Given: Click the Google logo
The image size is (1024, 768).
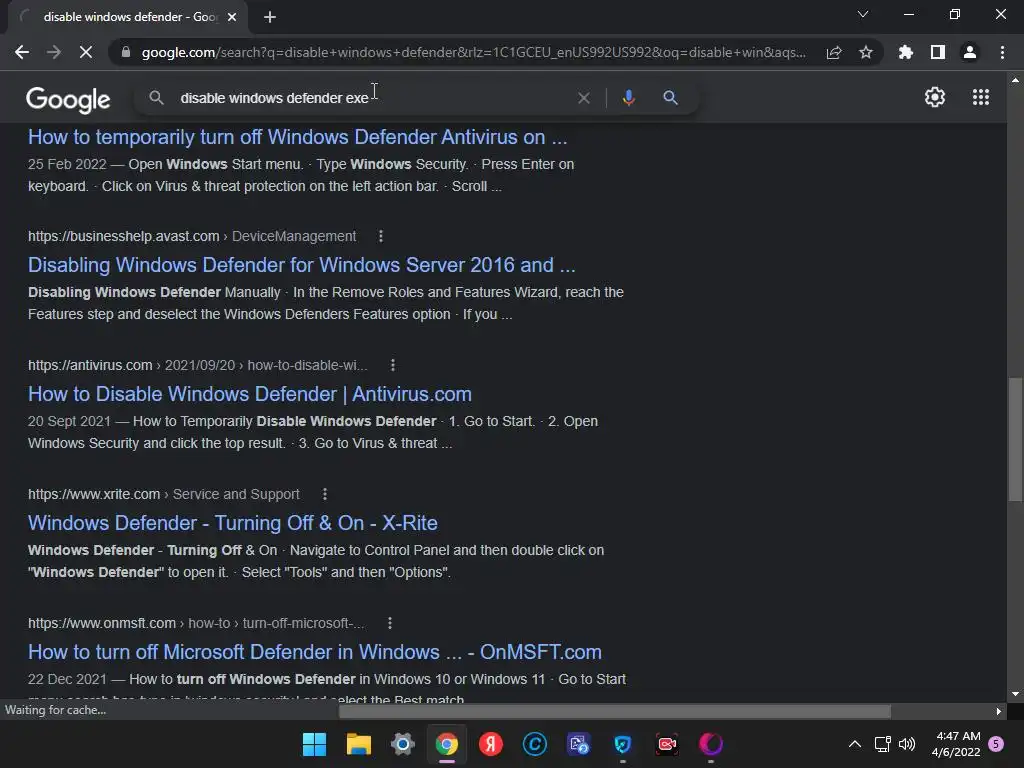Looking at the screenshot, I should pyautogui.click(x=68, y=99).
